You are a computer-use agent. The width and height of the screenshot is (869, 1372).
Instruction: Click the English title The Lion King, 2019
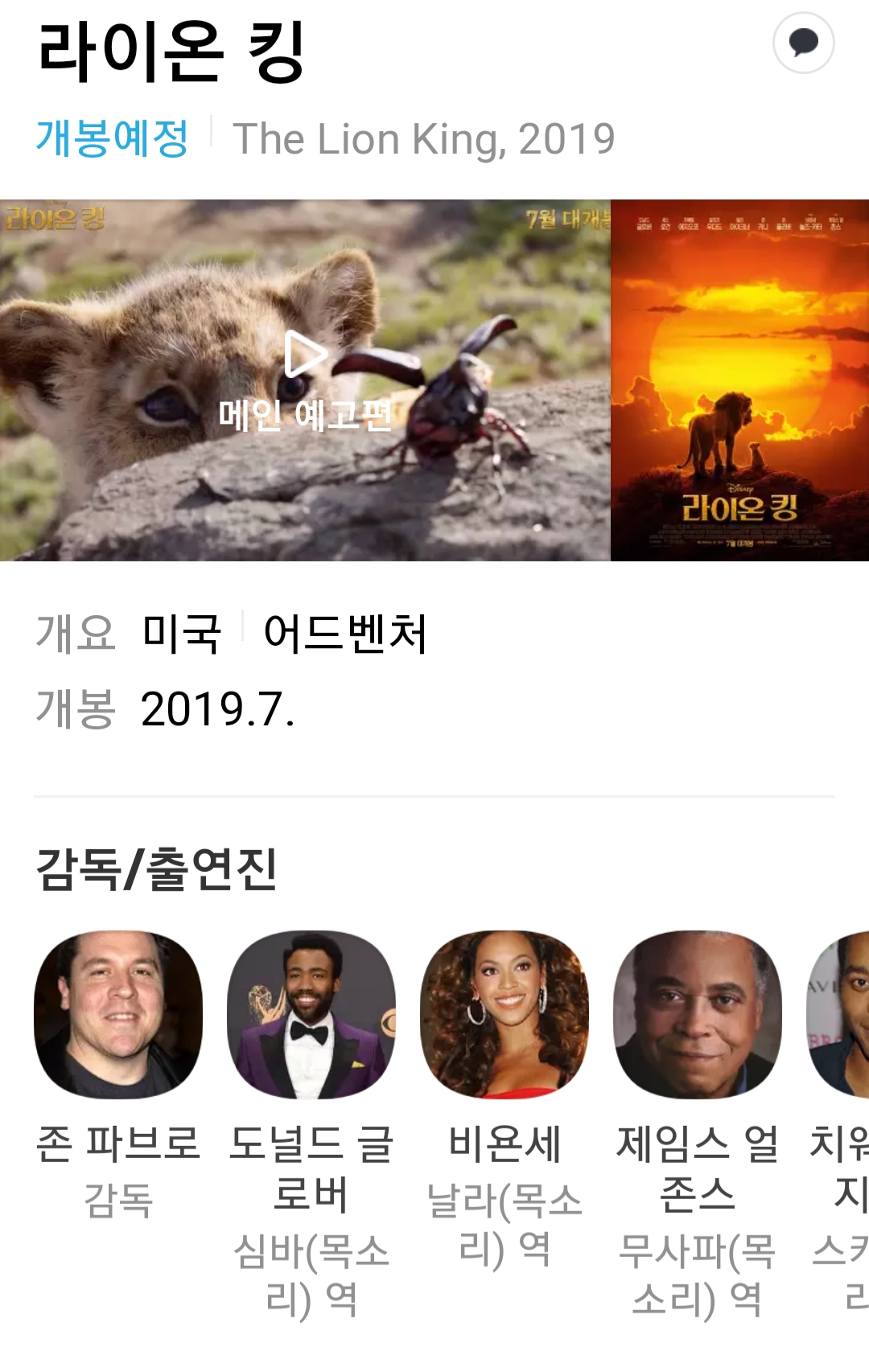click(424, 138)
